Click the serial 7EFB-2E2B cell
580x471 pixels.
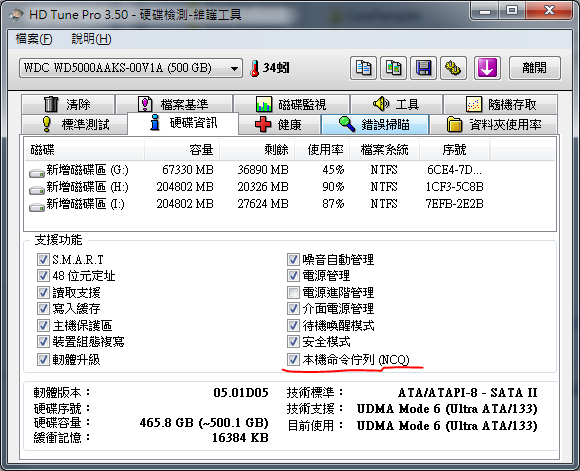[454, 204]
